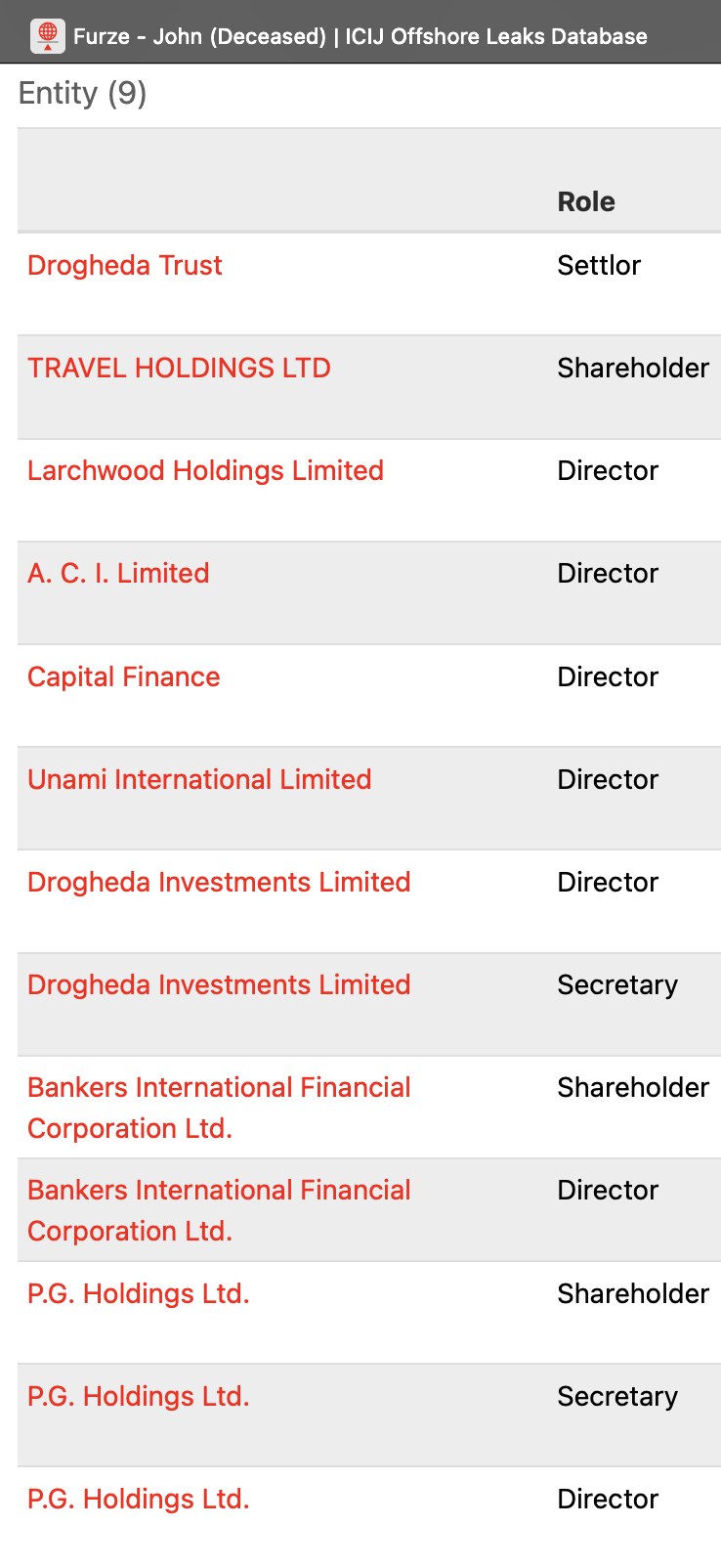
Task: Open Bankers International Financial Corporation Director row link
Action: click(x=219, y=1209)
